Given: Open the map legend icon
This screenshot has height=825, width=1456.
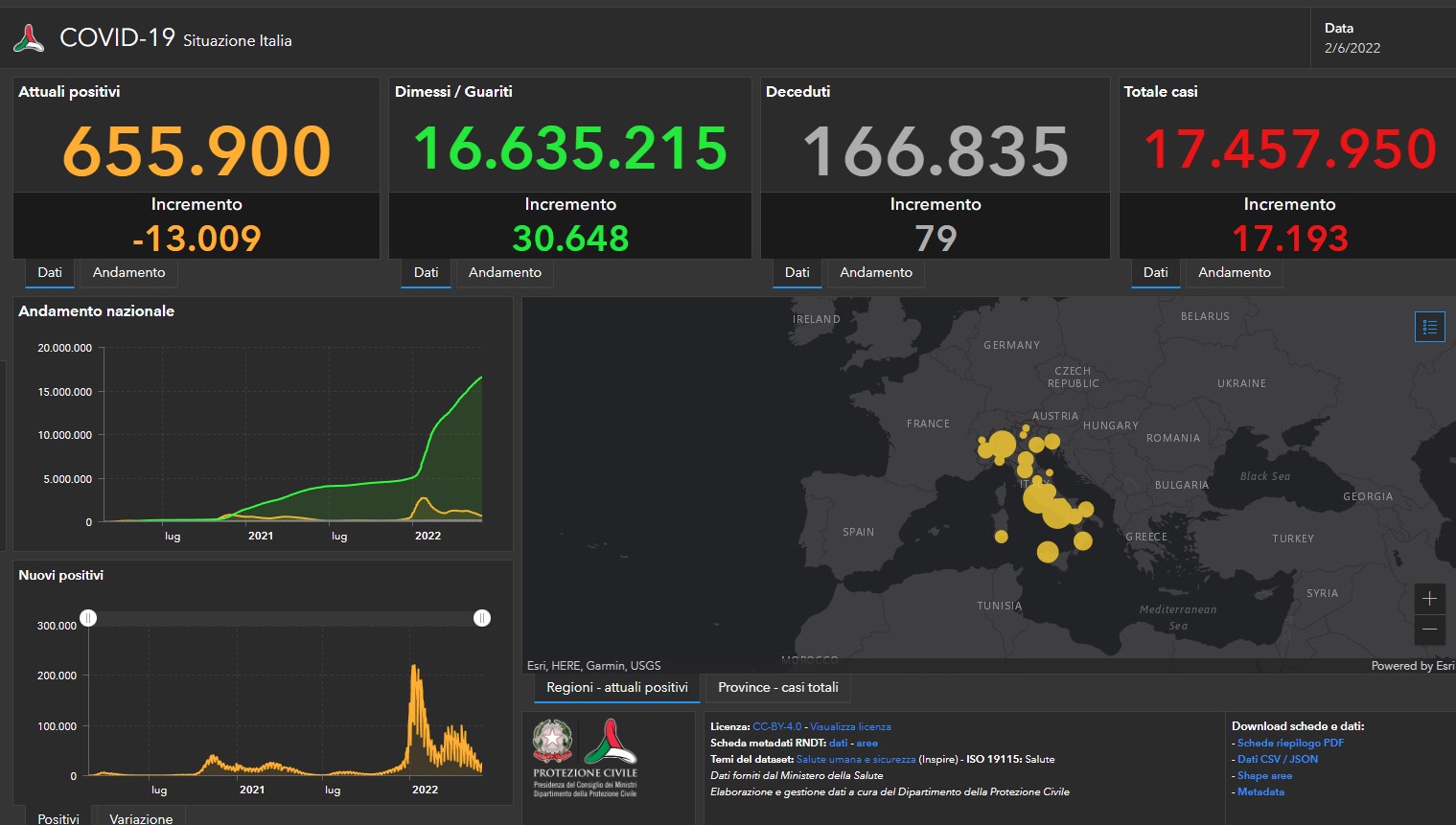Looking at the screenshot, I should (x=1429, y=327).
